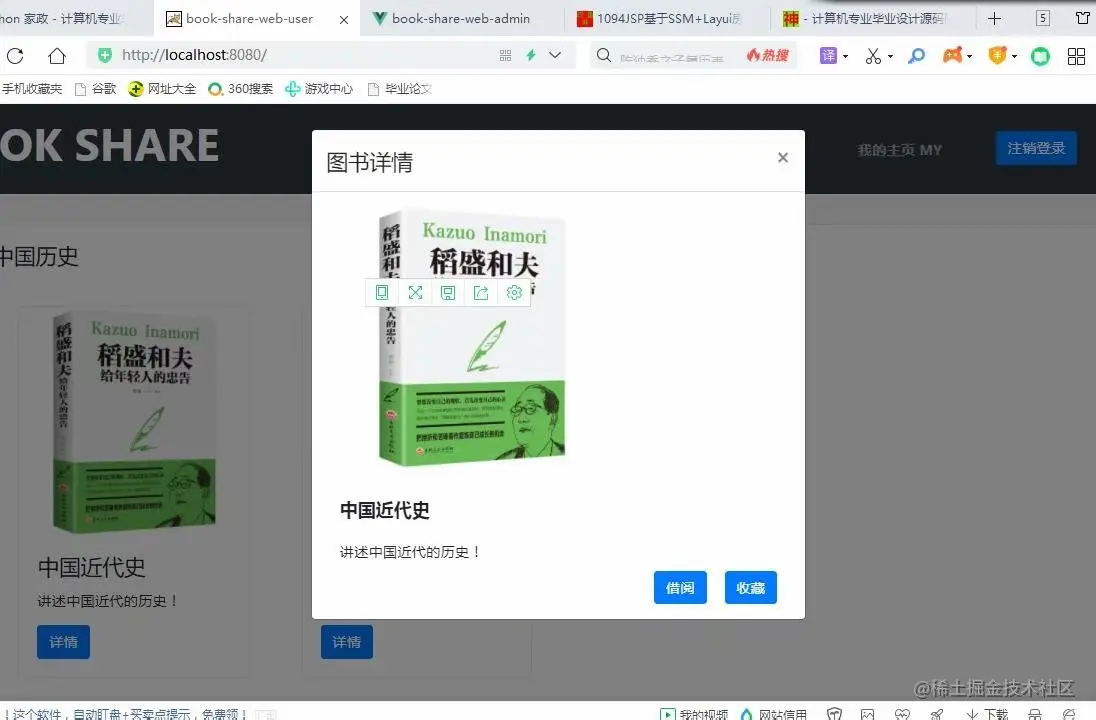Click the picture icon in status bar
The width and height of the screenshot is (1096, 720).
[867, 714]
